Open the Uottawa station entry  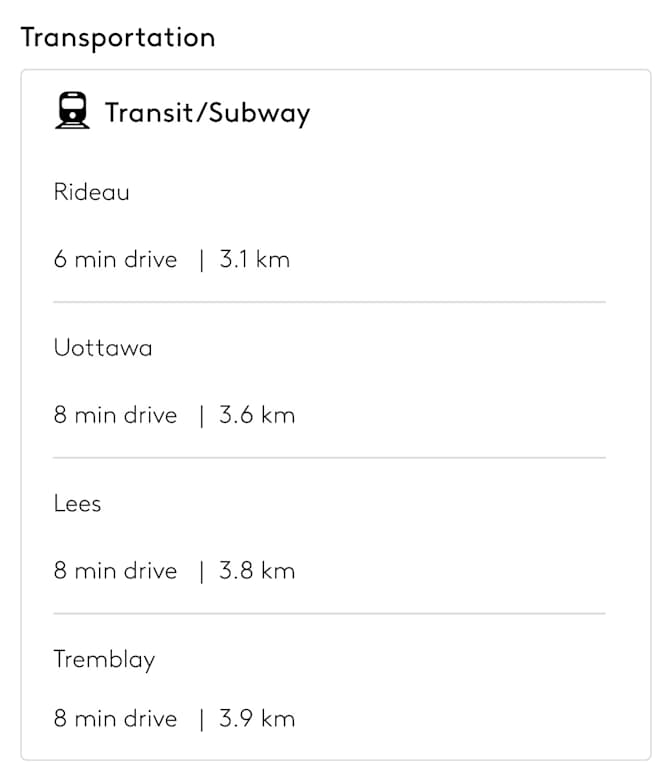point(103,348)
